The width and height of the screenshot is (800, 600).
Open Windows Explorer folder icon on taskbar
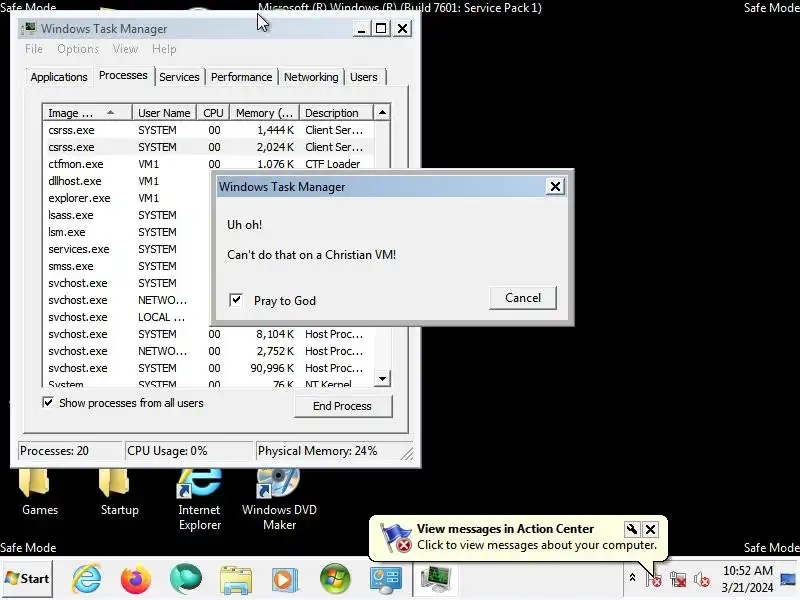coord(236,580)
